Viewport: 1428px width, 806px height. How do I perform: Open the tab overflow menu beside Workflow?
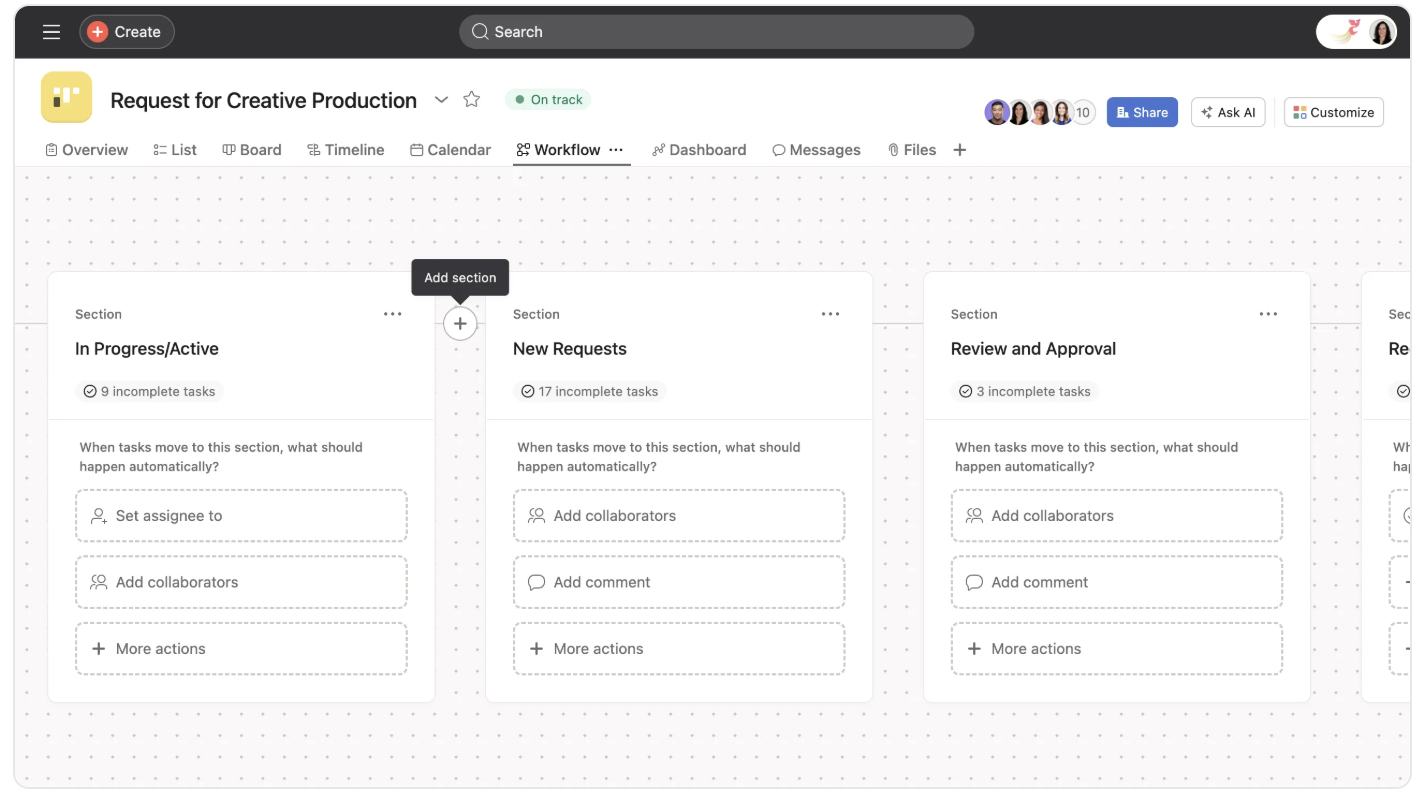click(x=615, y=149)
